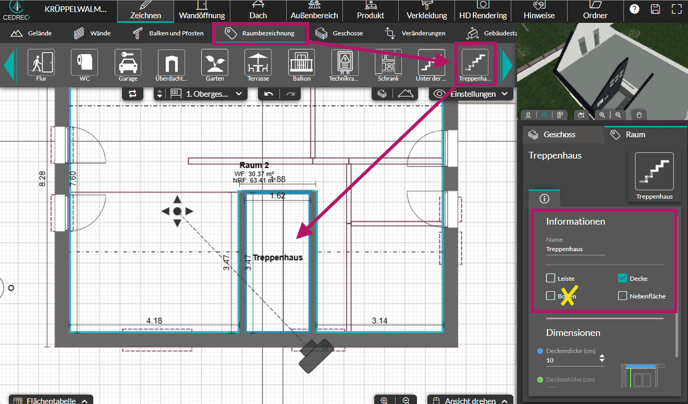Choose the WC room type icon
Screen dimensions: 688x404
[84, 65]
